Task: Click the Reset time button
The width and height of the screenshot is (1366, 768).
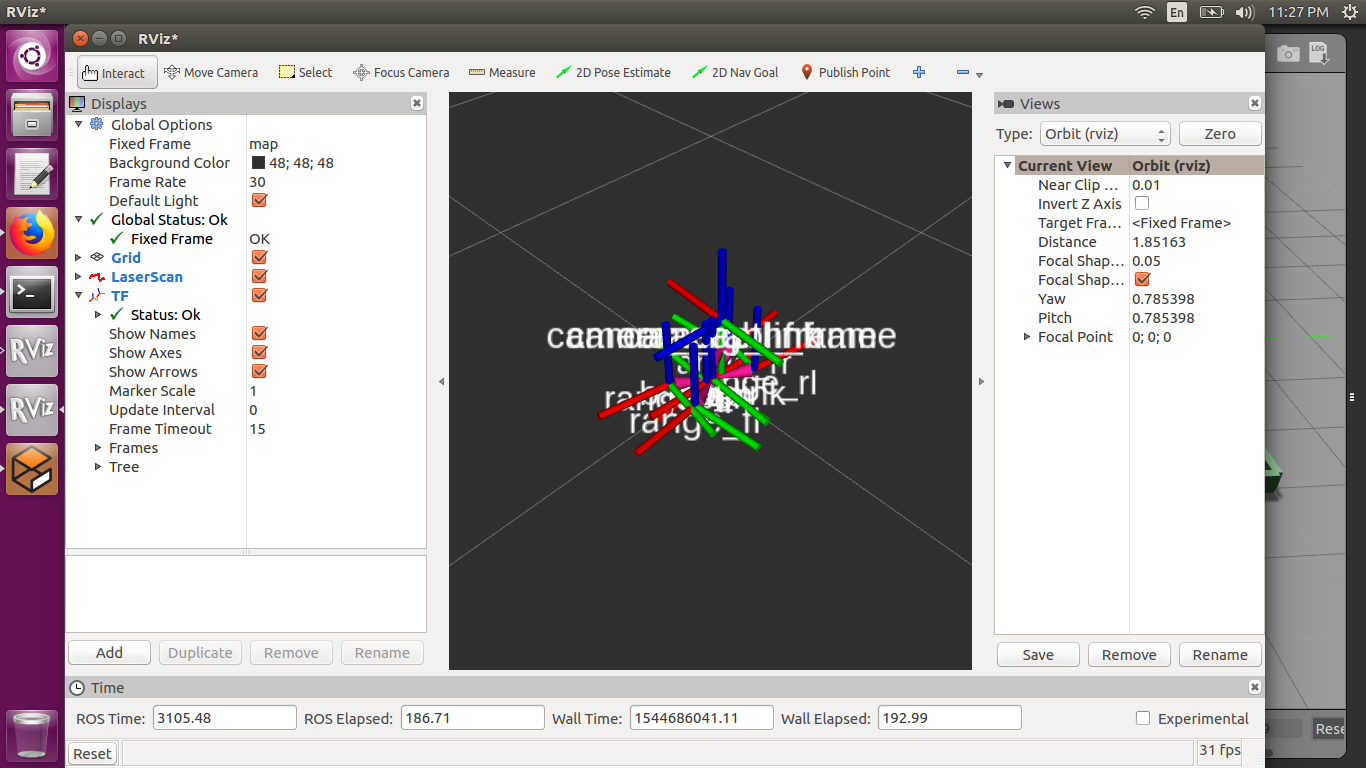Action: [x=92, y=753]
